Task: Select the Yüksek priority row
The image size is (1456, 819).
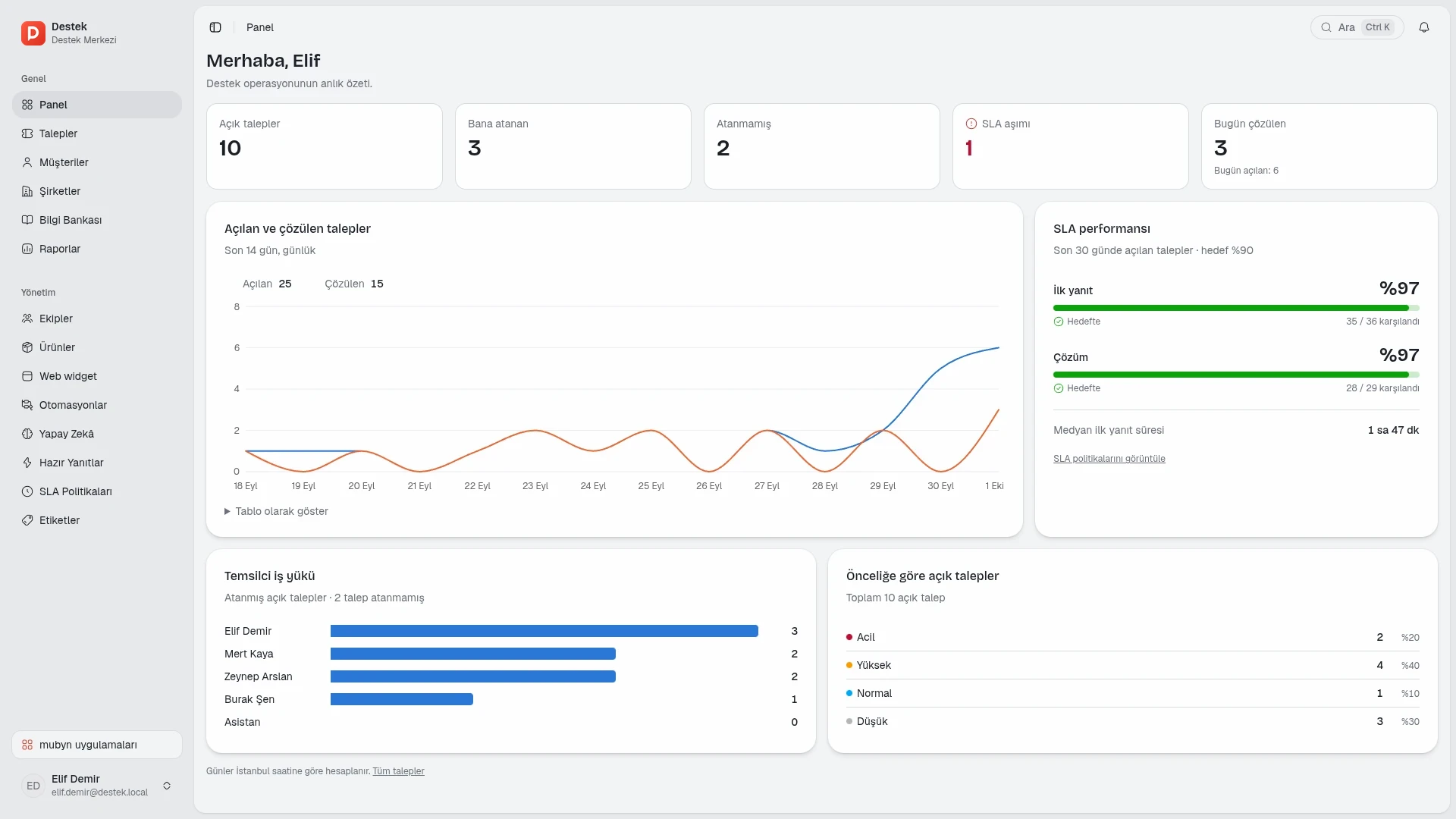Action: point(1133,665)
